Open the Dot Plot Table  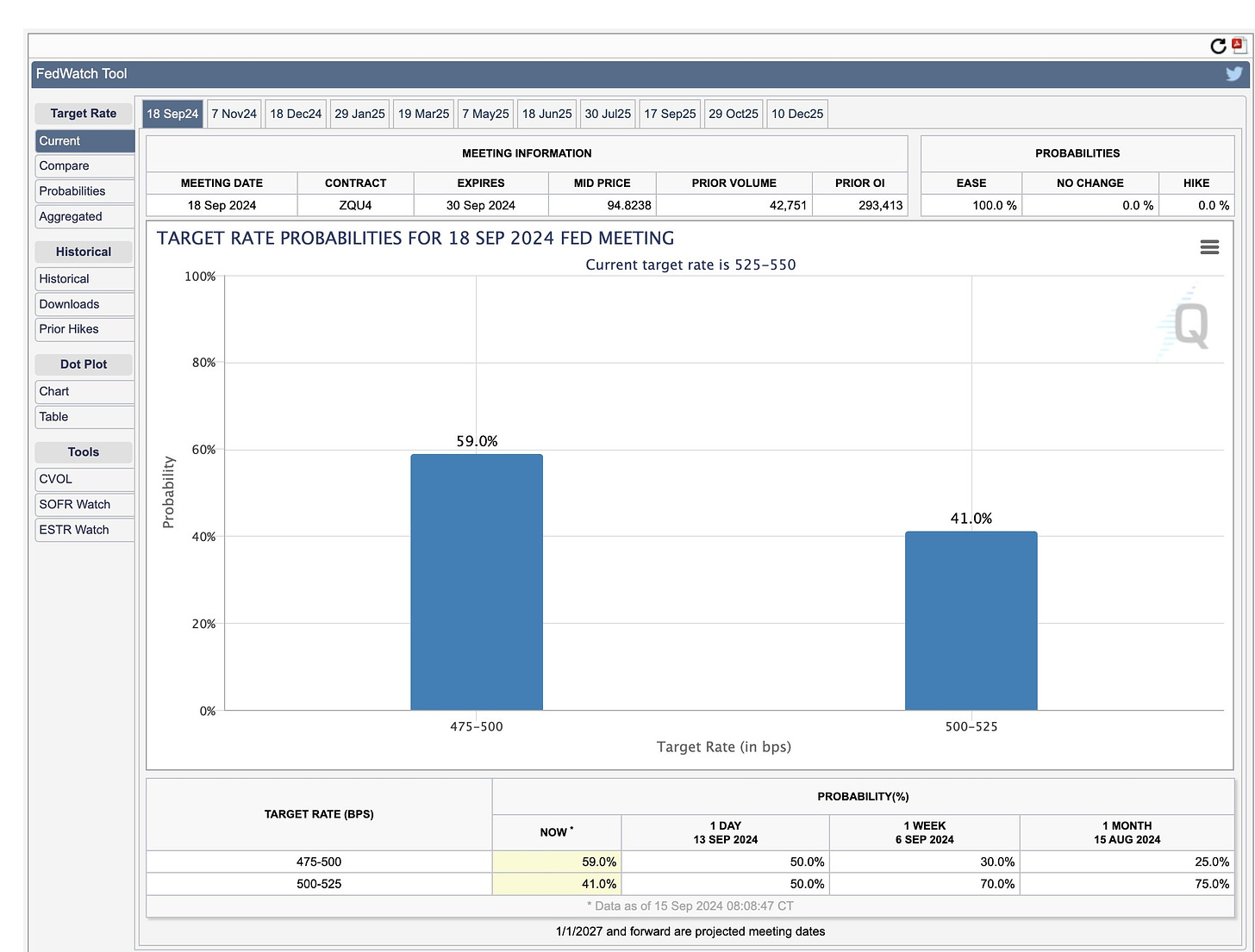[84, 417]
